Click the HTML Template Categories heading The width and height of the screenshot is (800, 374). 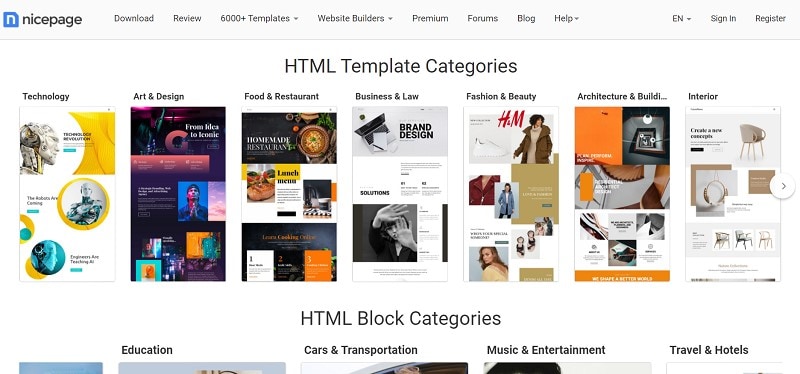(401, 66)
